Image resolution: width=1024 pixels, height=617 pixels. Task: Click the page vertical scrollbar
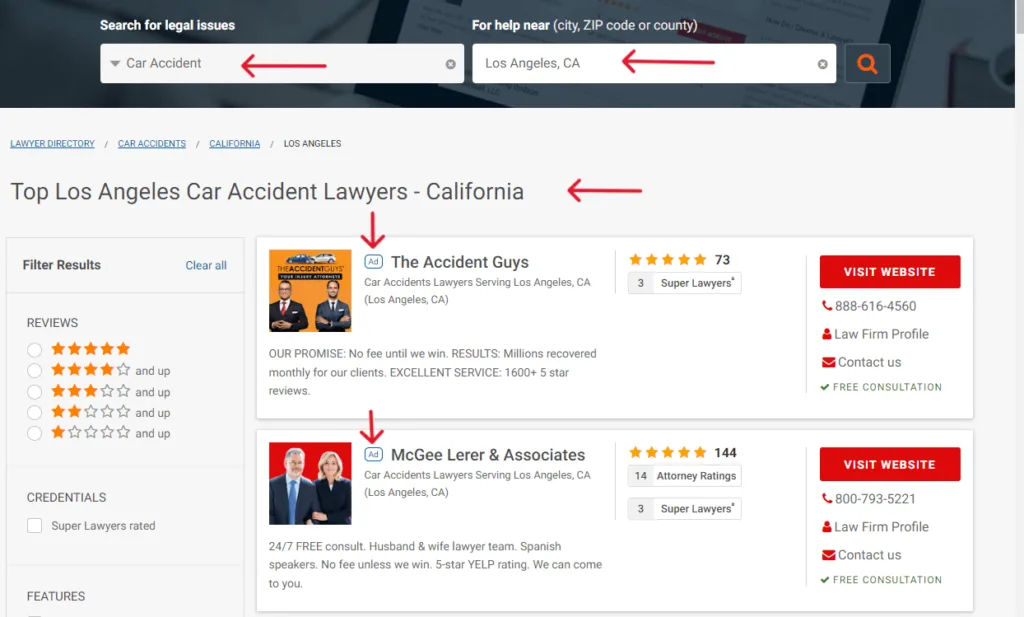coord(1019,308)
